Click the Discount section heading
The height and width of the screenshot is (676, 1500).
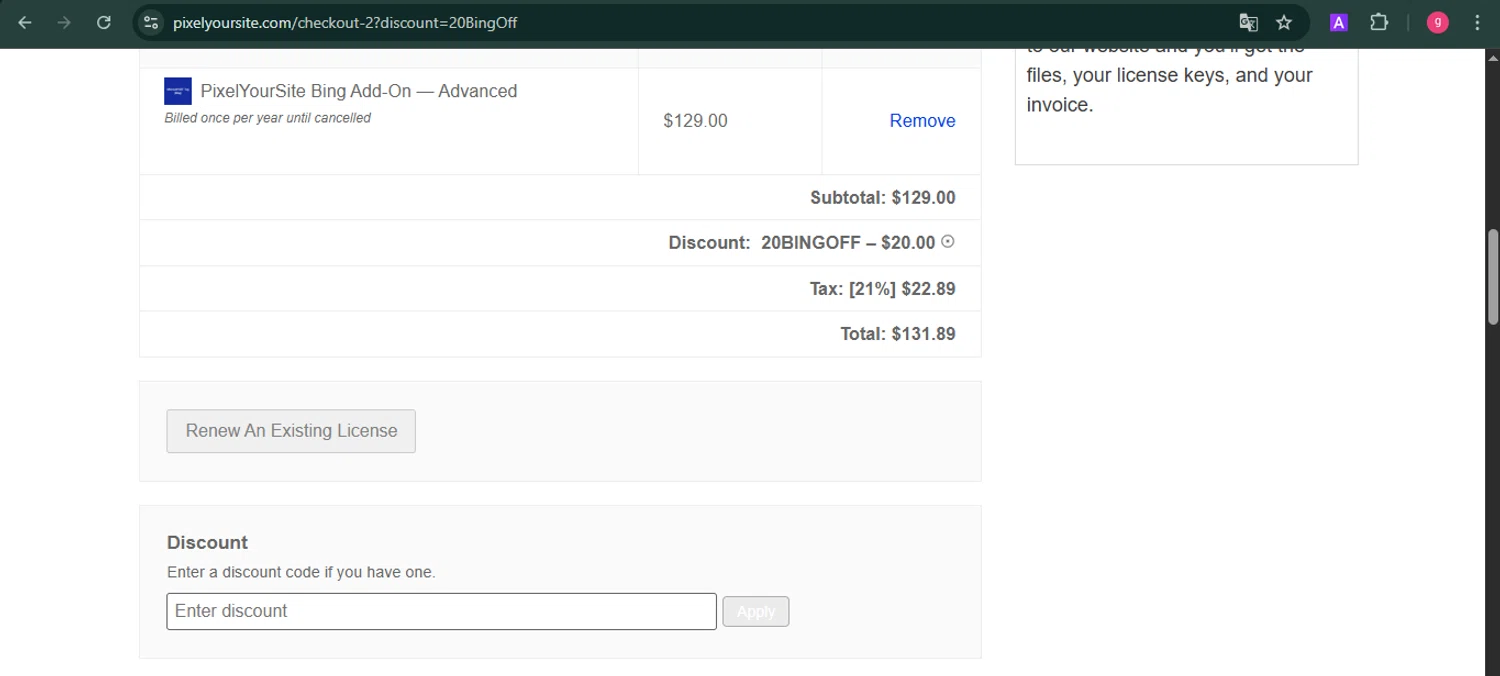207,543
